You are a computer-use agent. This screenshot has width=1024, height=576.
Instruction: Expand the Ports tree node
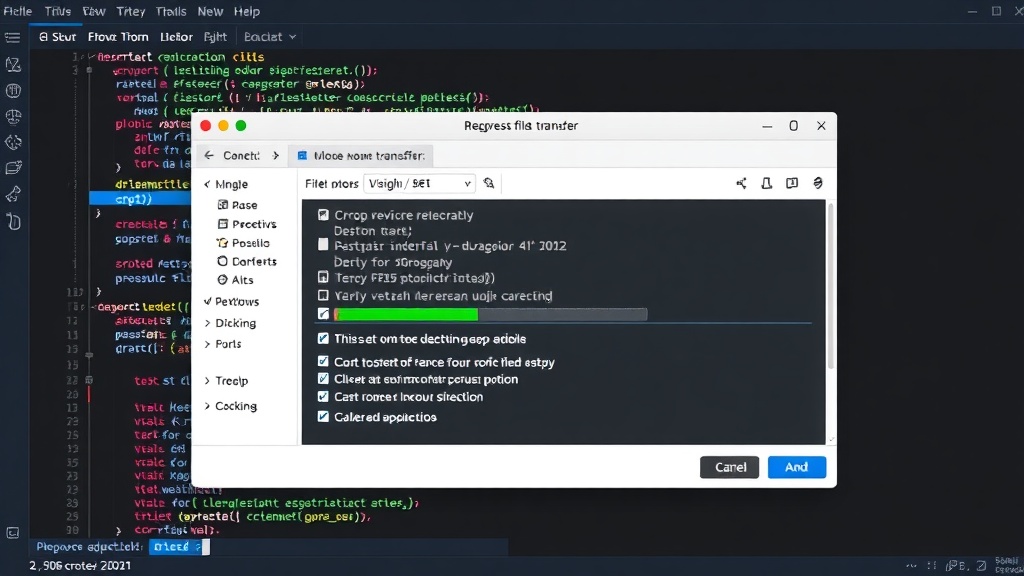tap(207, 344)
